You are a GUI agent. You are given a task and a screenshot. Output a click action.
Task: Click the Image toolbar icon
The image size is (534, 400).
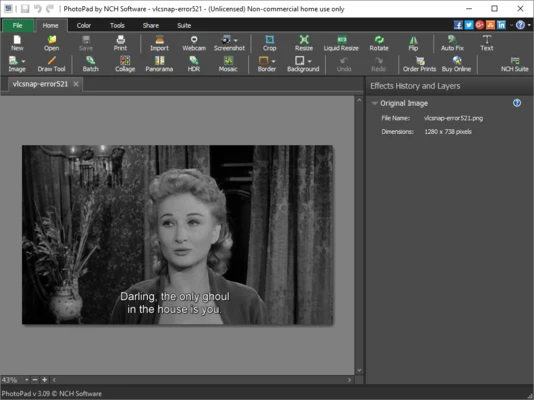coord(14,61)
